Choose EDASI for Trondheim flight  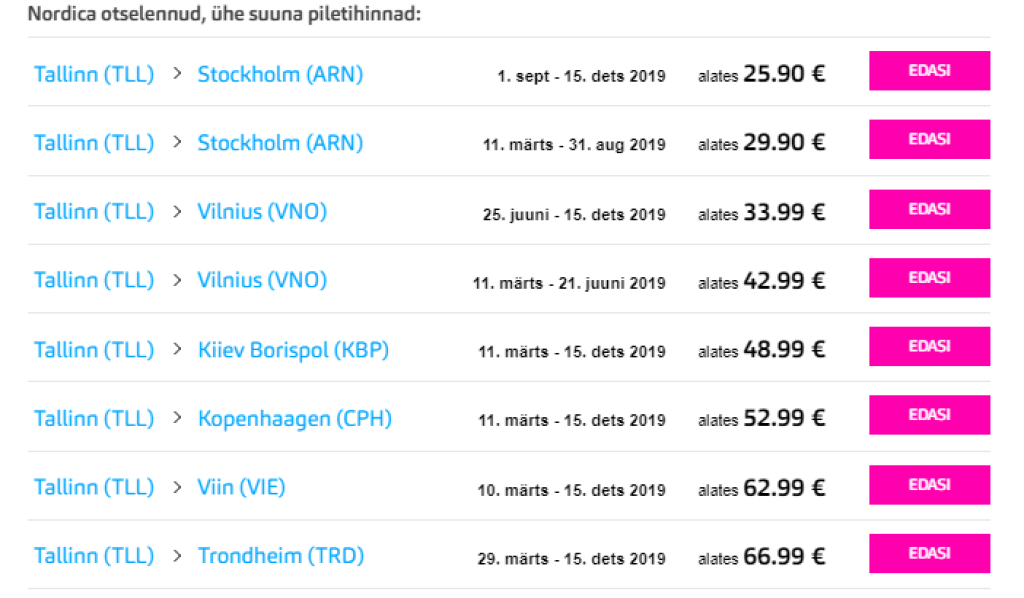tap(929, 553)
